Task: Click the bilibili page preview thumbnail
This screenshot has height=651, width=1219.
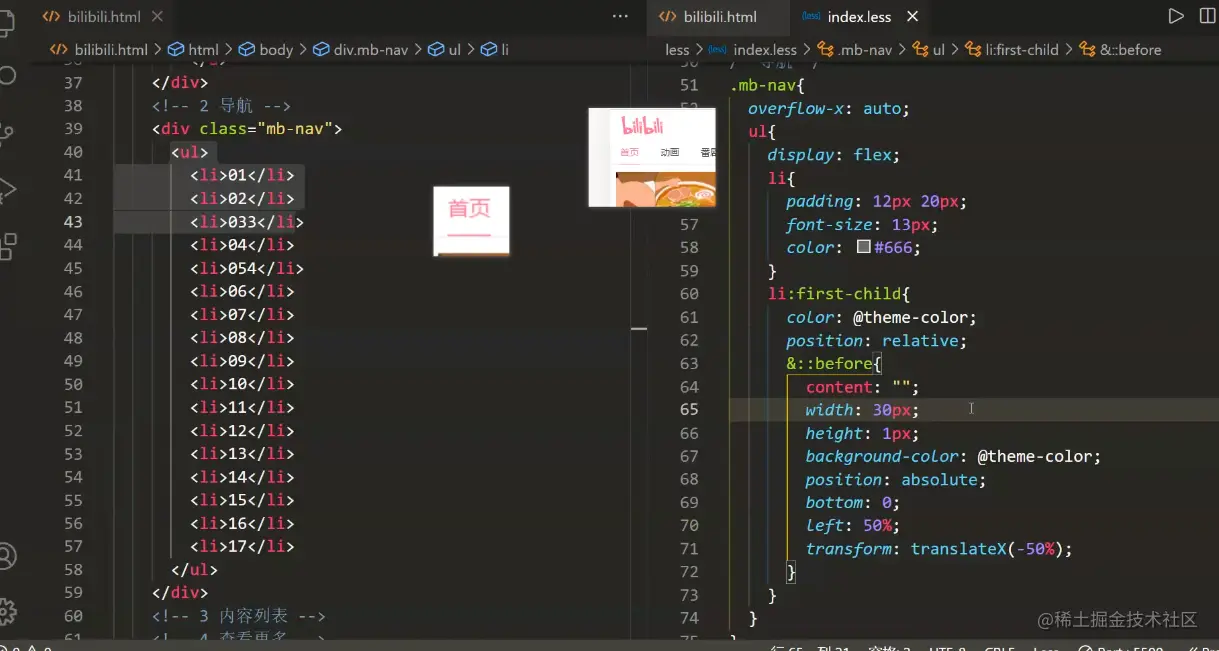Action: tap(652, 157)
